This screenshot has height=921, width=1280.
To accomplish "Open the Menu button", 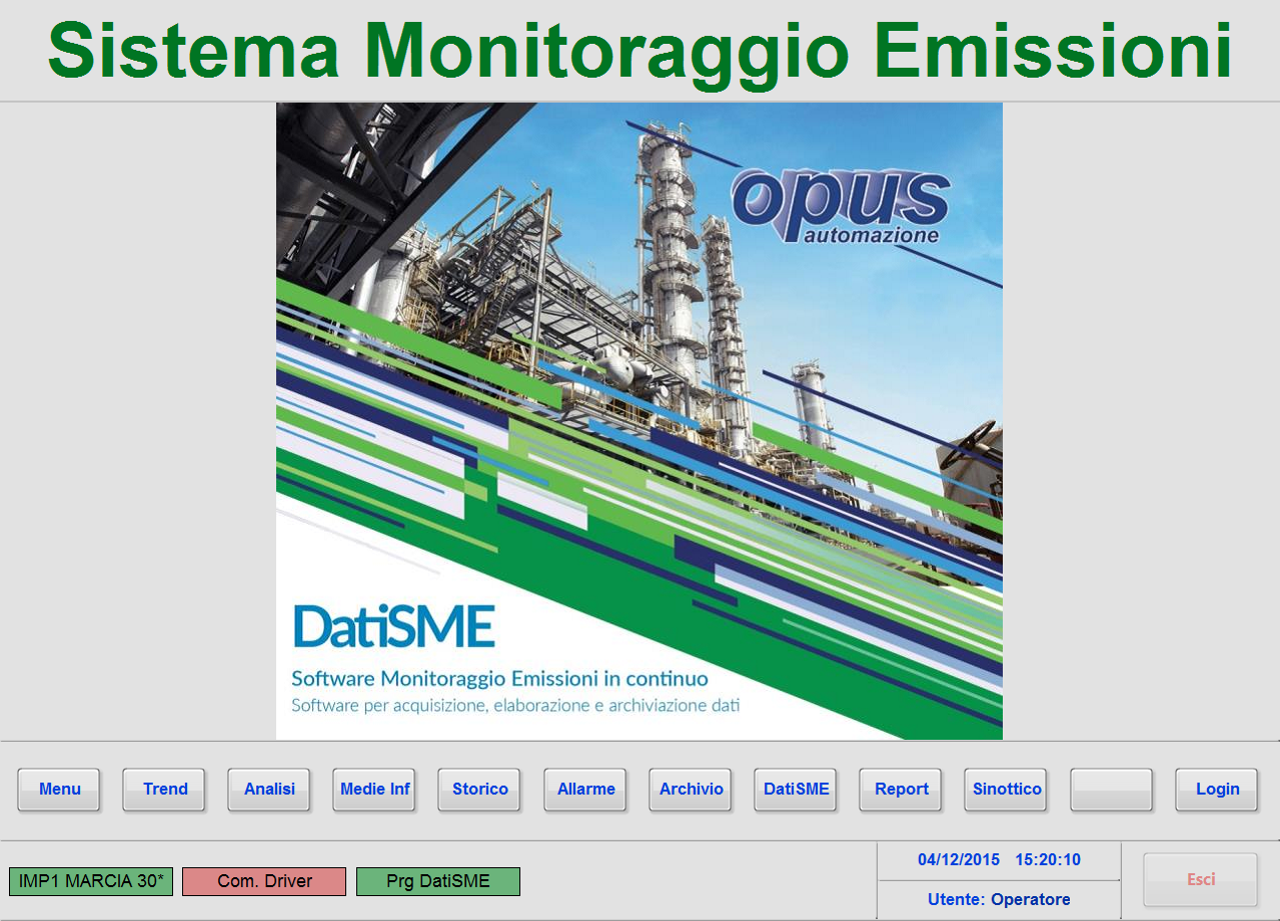I will click(59, 789).
